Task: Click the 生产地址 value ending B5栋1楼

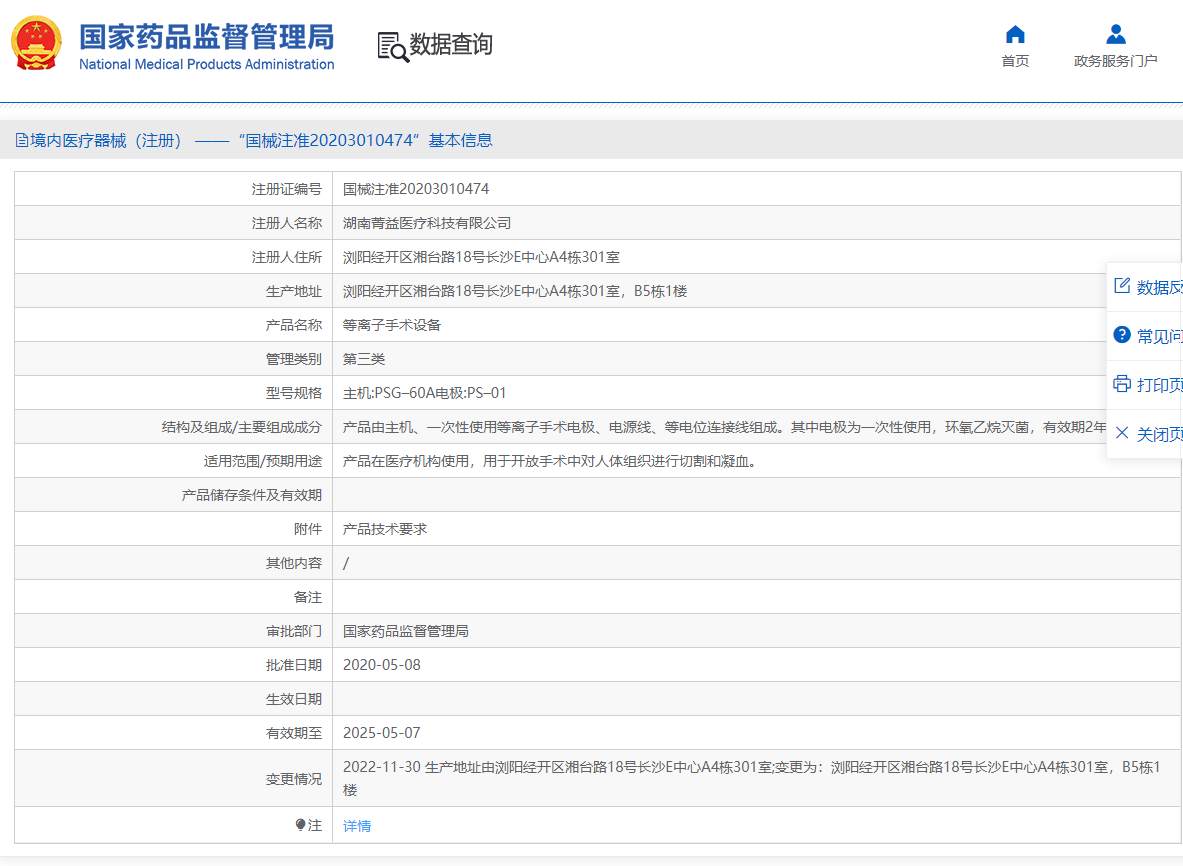Action: point(515,290)
